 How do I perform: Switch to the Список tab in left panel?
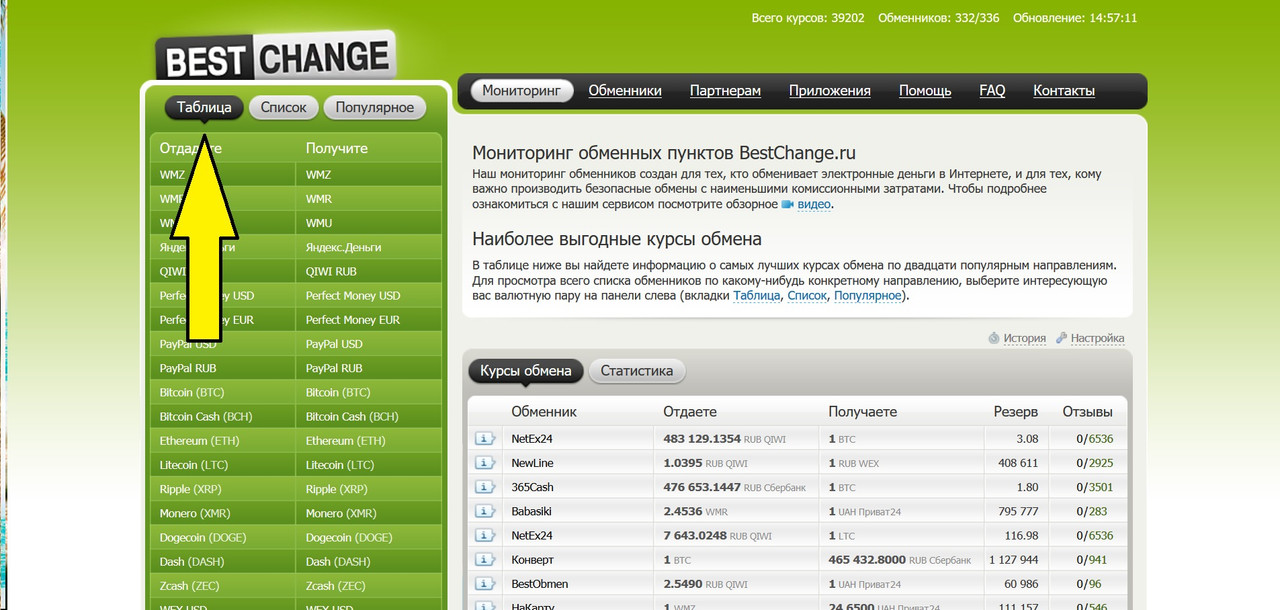(x=284, y=107)
